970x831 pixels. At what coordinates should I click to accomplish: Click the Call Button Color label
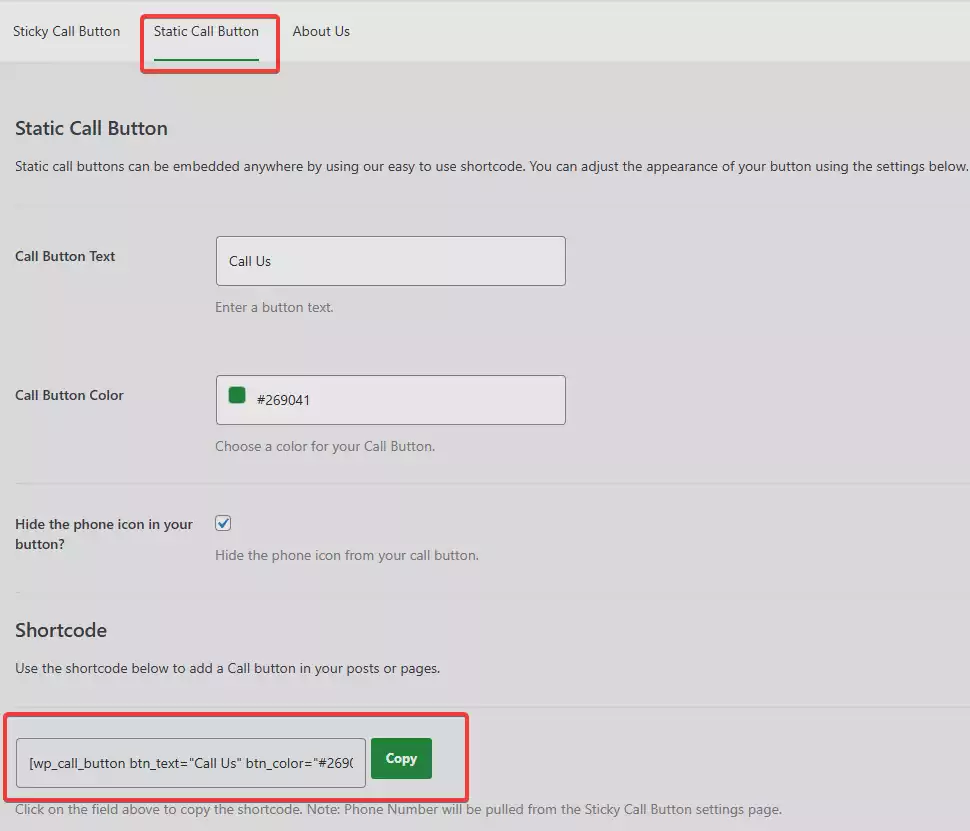point(69,395)
